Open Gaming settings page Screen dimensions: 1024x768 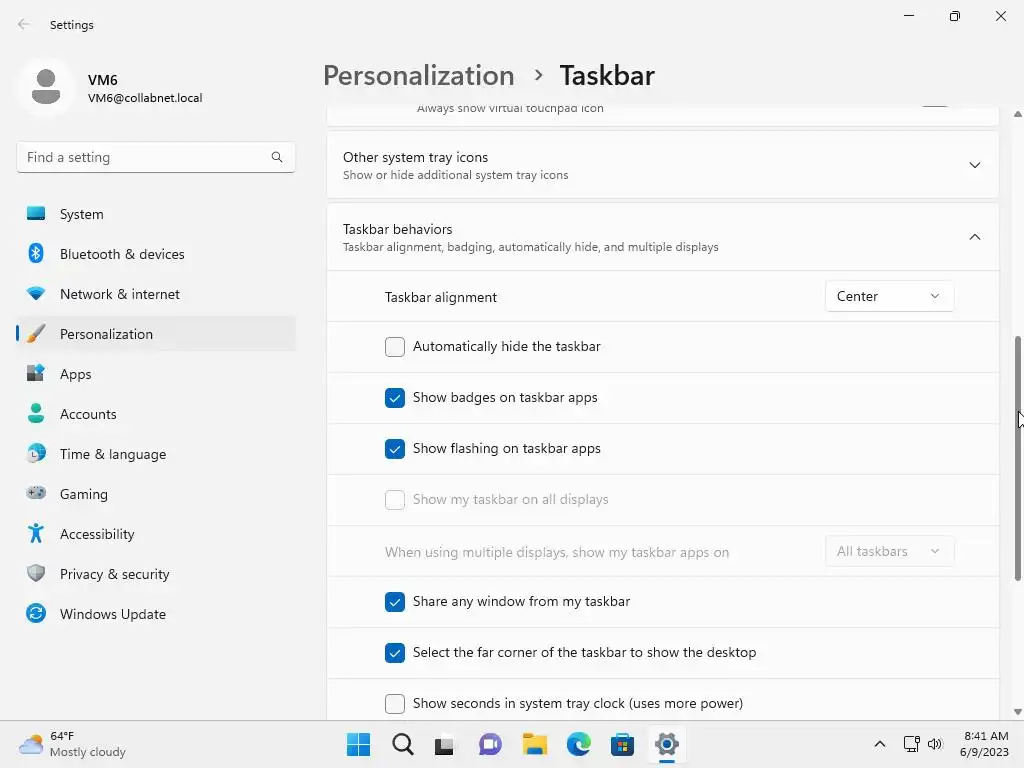click(x=84, y=494)
